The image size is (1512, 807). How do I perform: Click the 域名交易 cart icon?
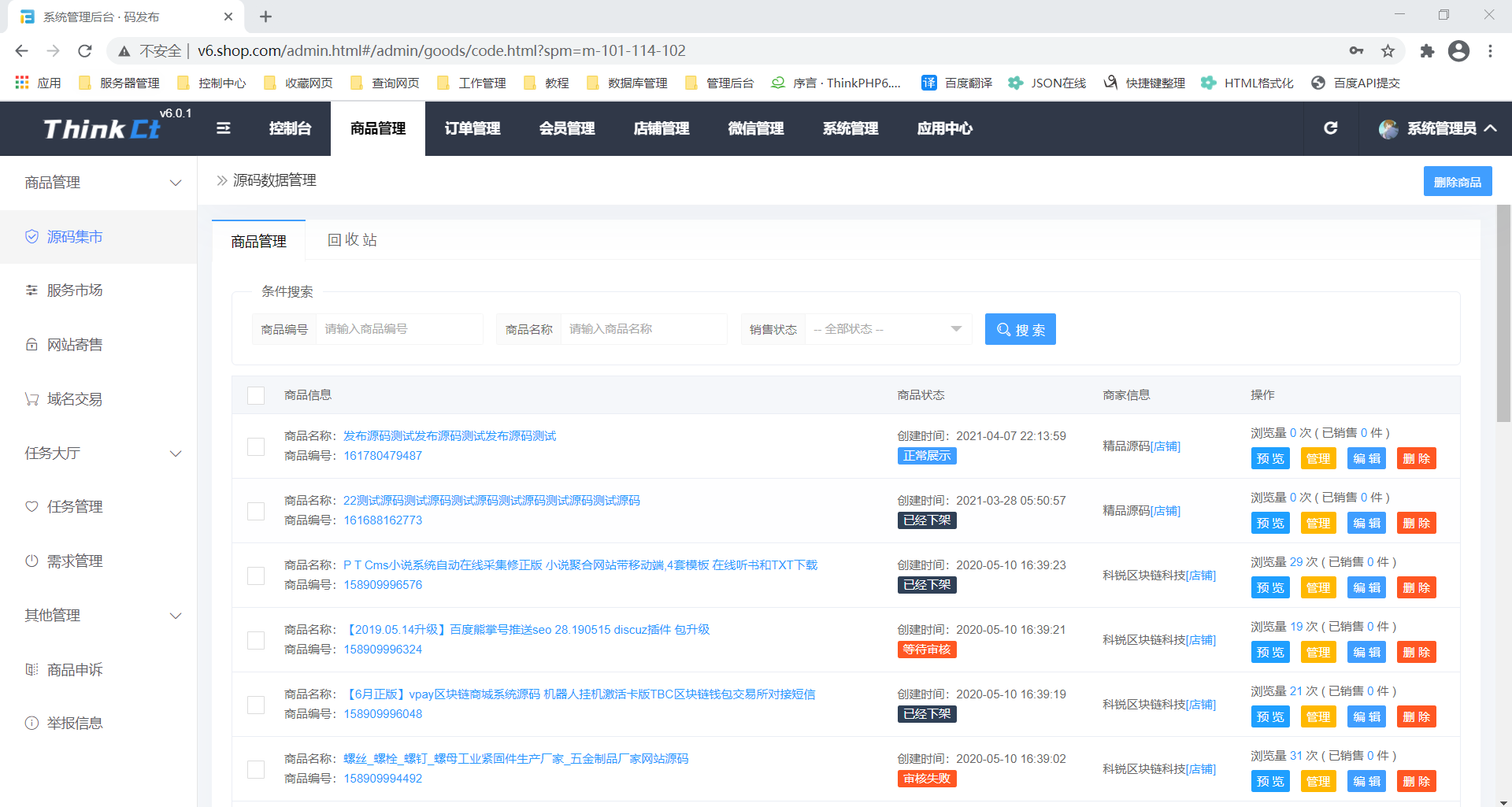(x=31, y=399)
